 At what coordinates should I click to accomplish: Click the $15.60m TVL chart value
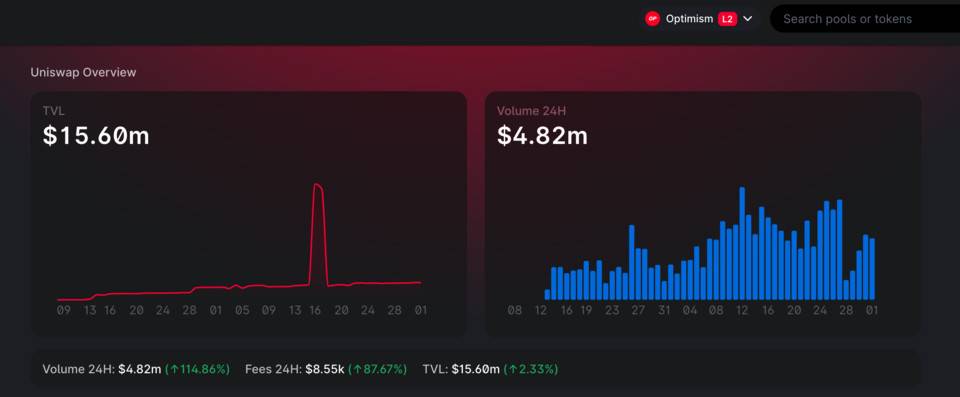click(x=96, y=135)
